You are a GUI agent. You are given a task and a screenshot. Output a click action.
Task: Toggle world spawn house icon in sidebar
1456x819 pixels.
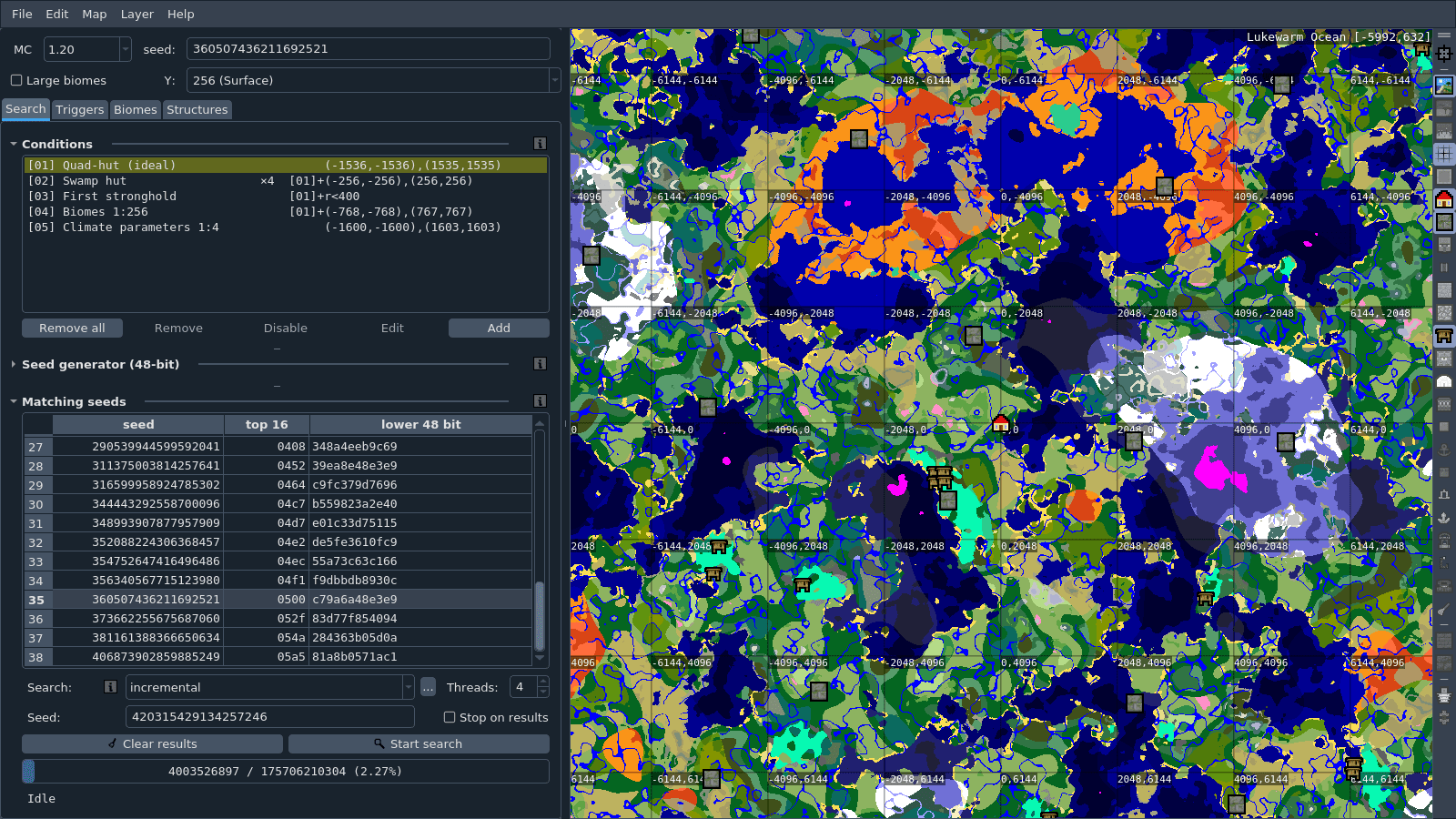pos(1444,199)
